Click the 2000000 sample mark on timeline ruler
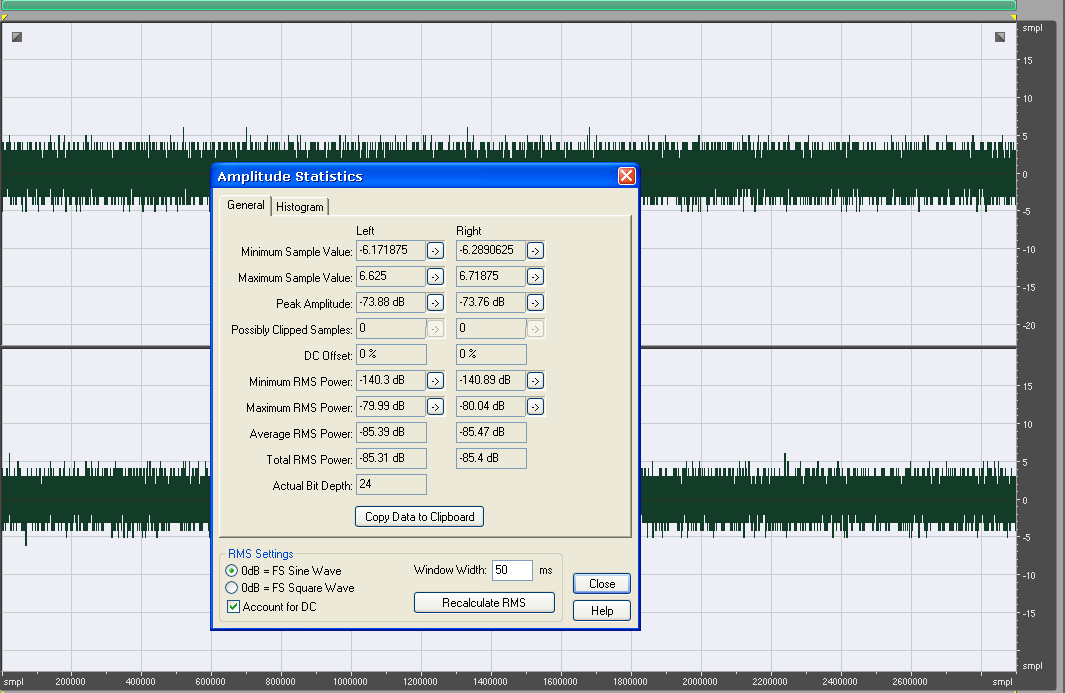 700,681
